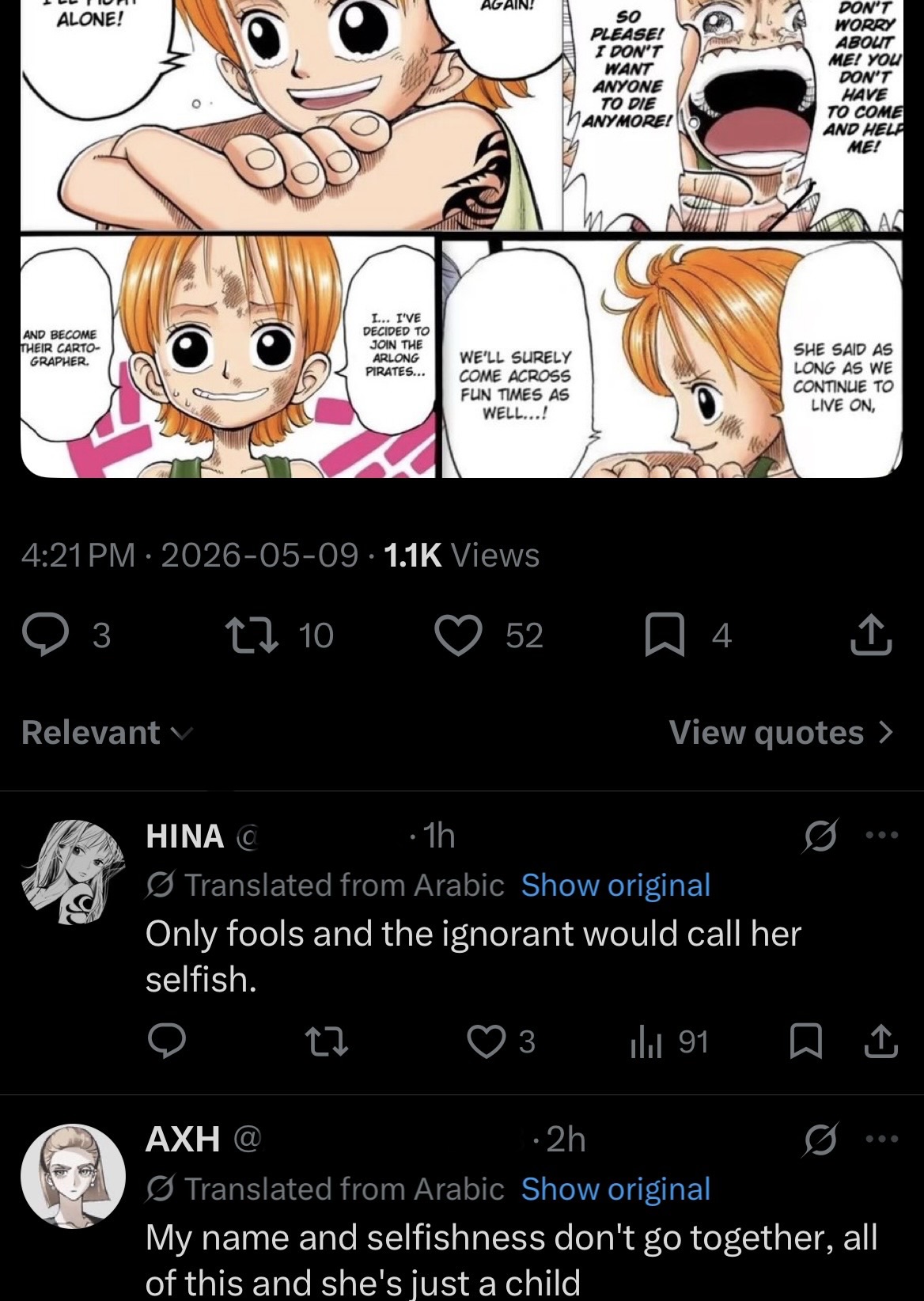Open HINA's profile picture
This screenshot has height=1301, width=924.
coord(73,871)
